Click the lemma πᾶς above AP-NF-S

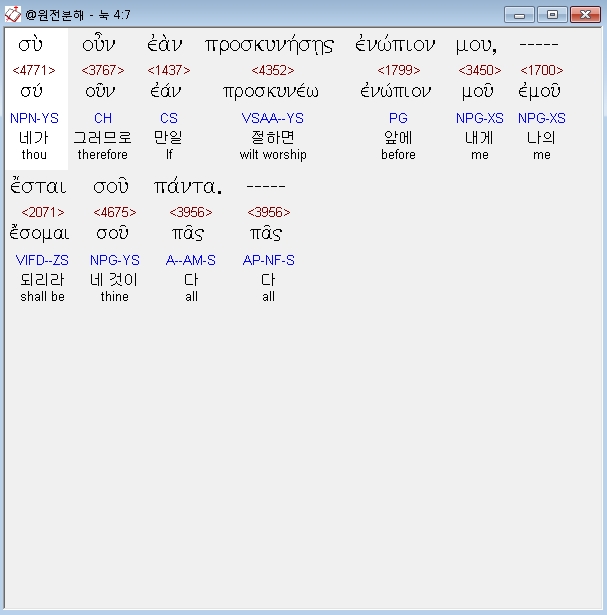[x=266, y=234]
